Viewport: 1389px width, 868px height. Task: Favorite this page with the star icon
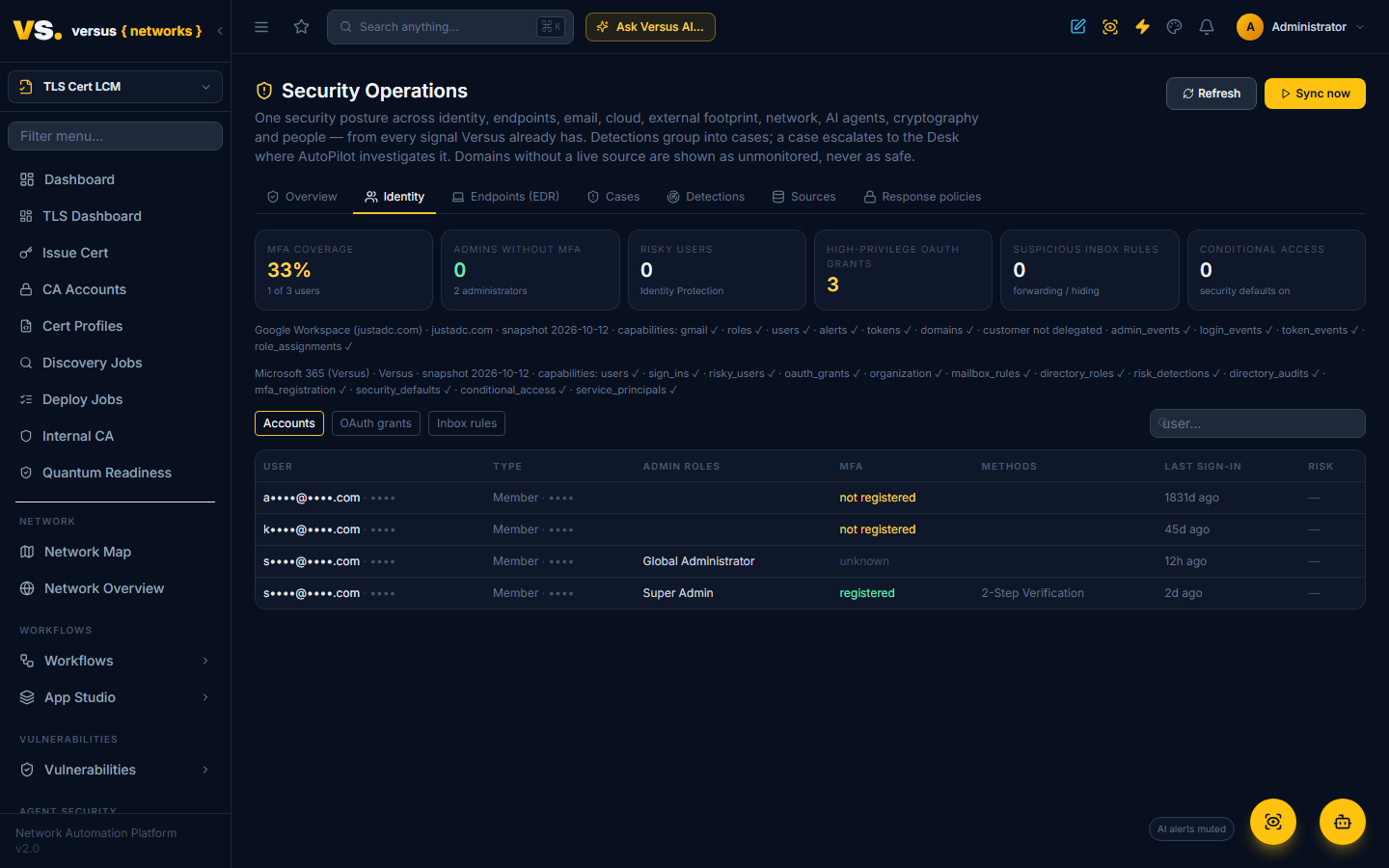pyautogui.click(x=302, y=27)
